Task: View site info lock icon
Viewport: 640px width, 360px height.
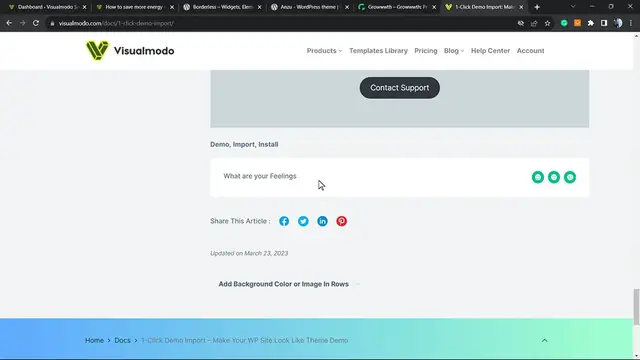Action: coord(52,23)
